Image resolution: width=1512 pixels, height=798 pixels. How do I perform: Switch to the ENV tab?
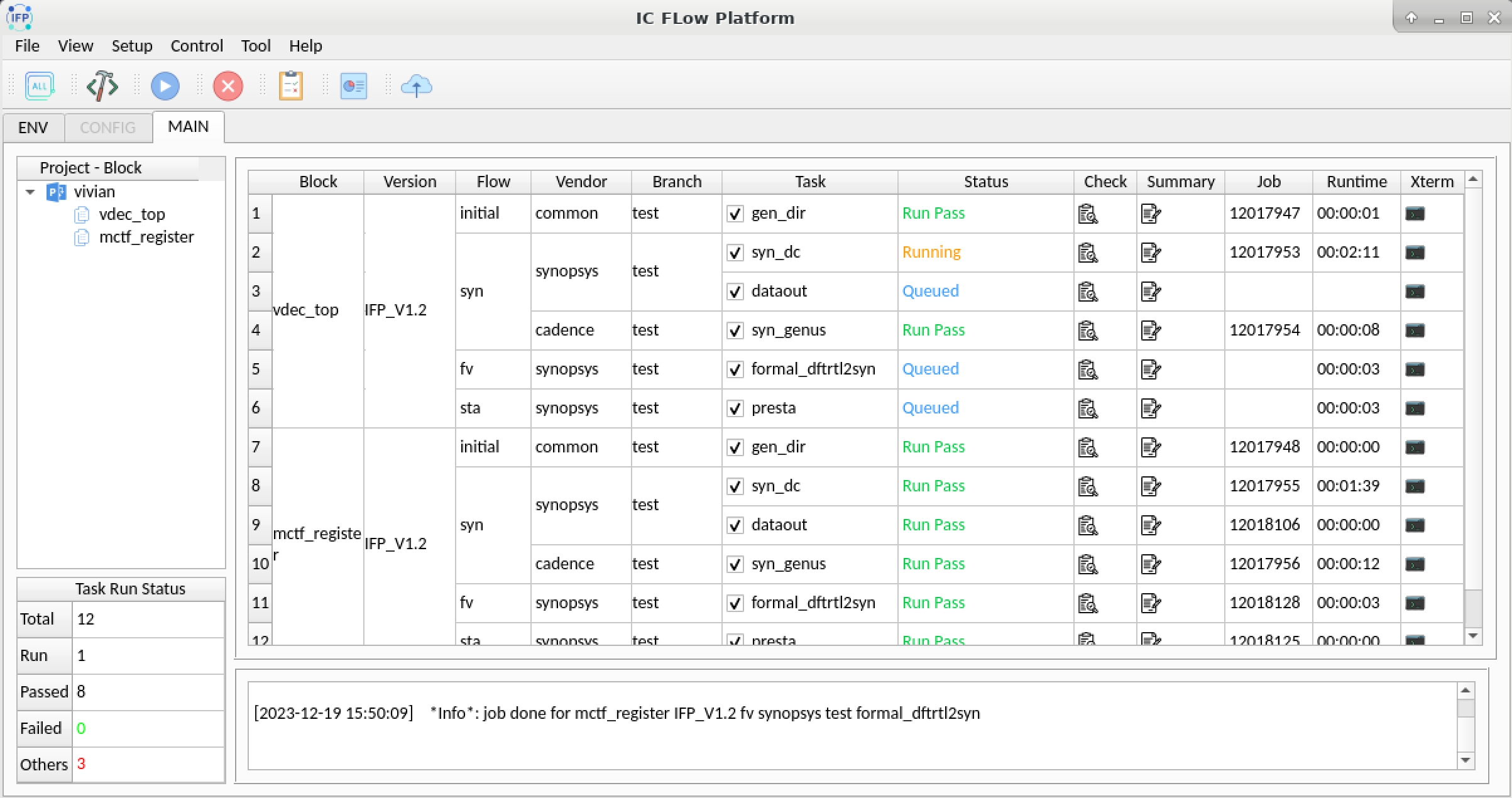point(33,128)
